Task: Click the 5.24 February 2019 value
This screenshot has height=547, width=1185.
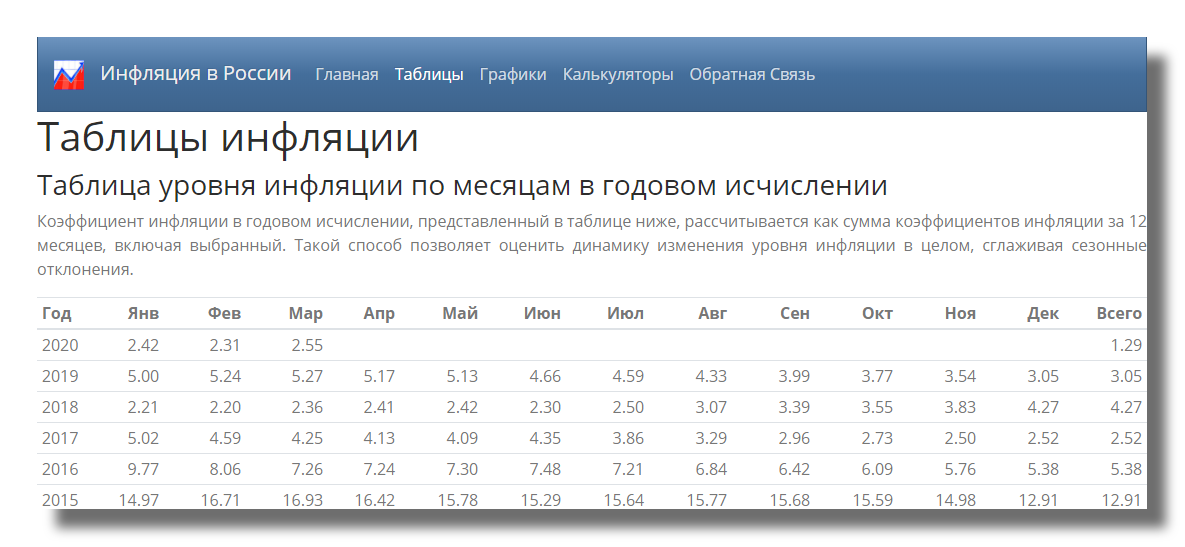Action: tap(225, 376)
